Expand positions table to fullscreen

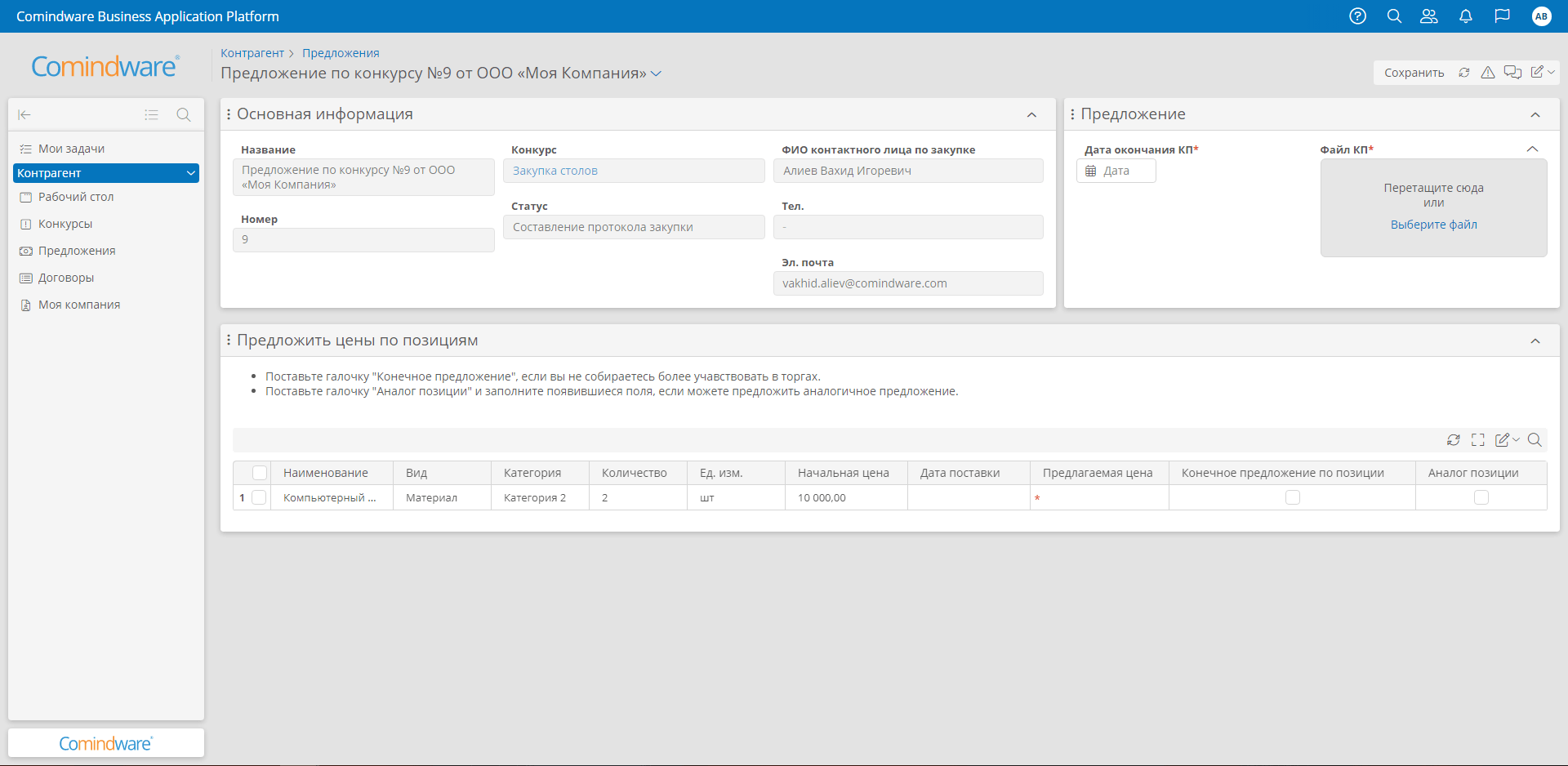coord(1478,440)
